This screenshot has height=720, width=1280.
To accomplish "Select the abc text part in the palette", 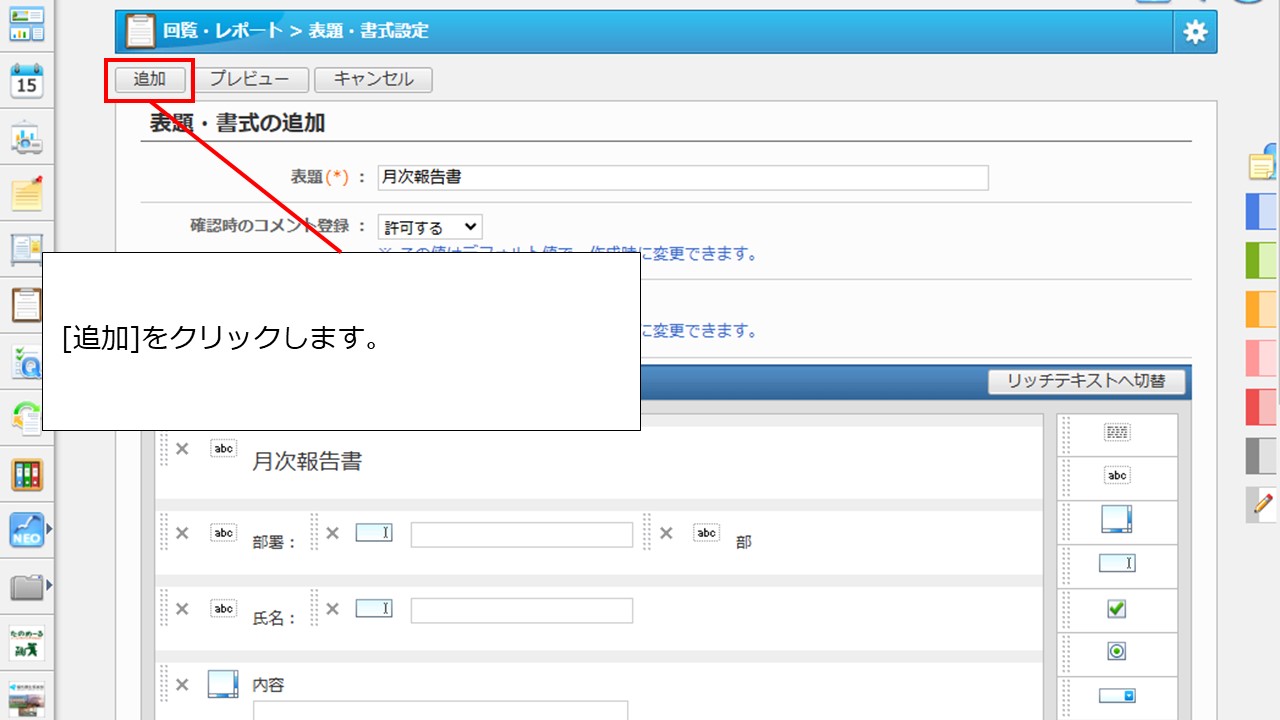I will click(x=1117, y=476).
